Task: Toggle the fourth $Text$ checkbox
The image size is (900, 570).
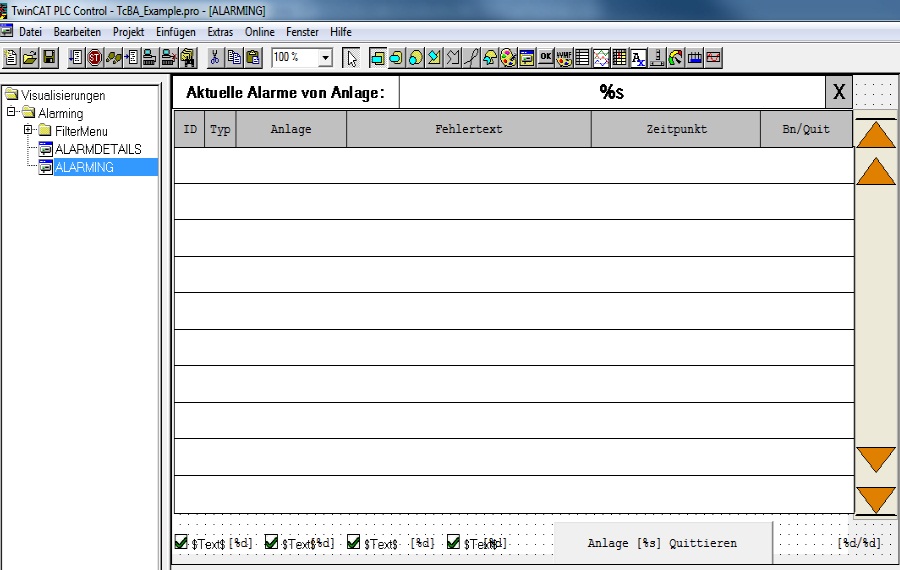Action: point(453,542)
